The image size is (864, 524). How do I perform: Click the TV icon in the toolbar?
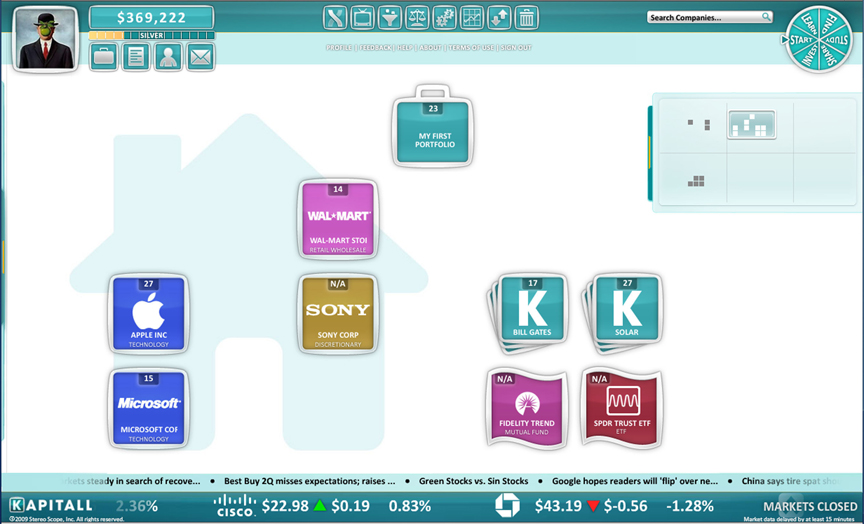coord(362,17)
